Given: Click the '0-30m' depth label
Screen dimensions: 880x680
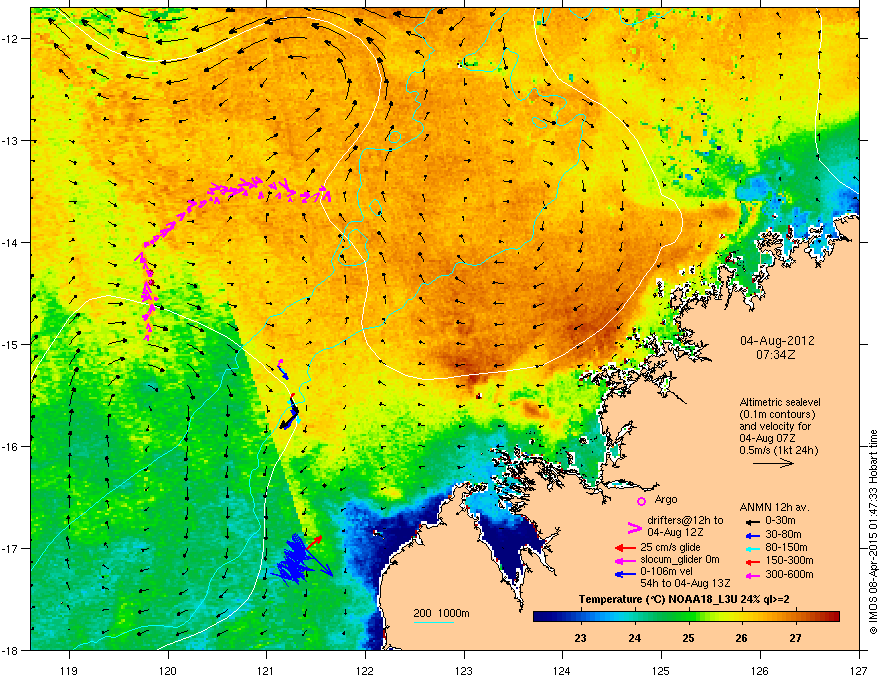Looking at the screenshot, I should [781, 521].
